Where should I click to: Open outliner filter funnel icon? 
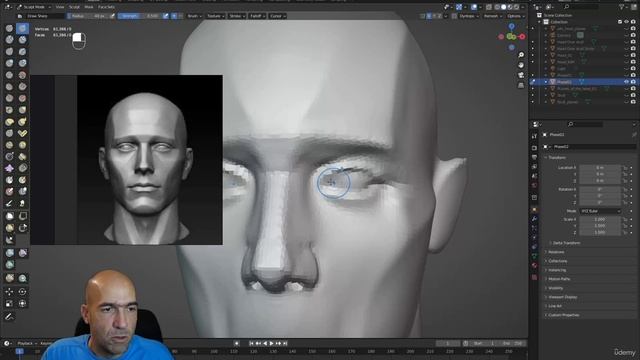[622, 7]
